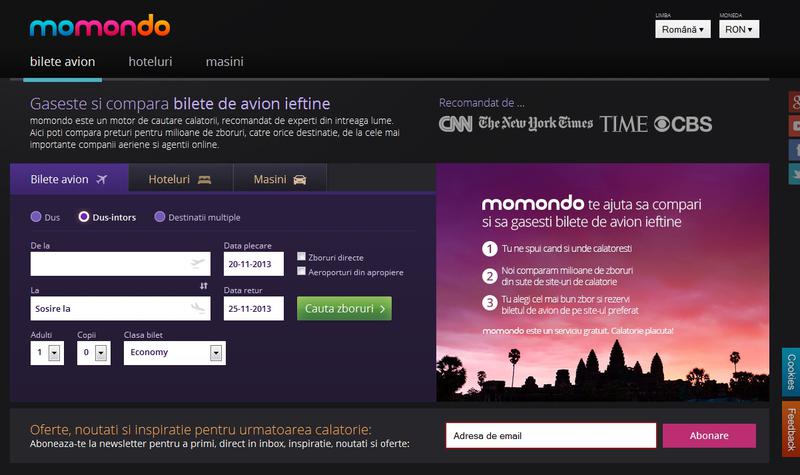This screenshot has height=475, width=800.
Task: Open the Twitter side icon
Action: (x=794, y=174)
